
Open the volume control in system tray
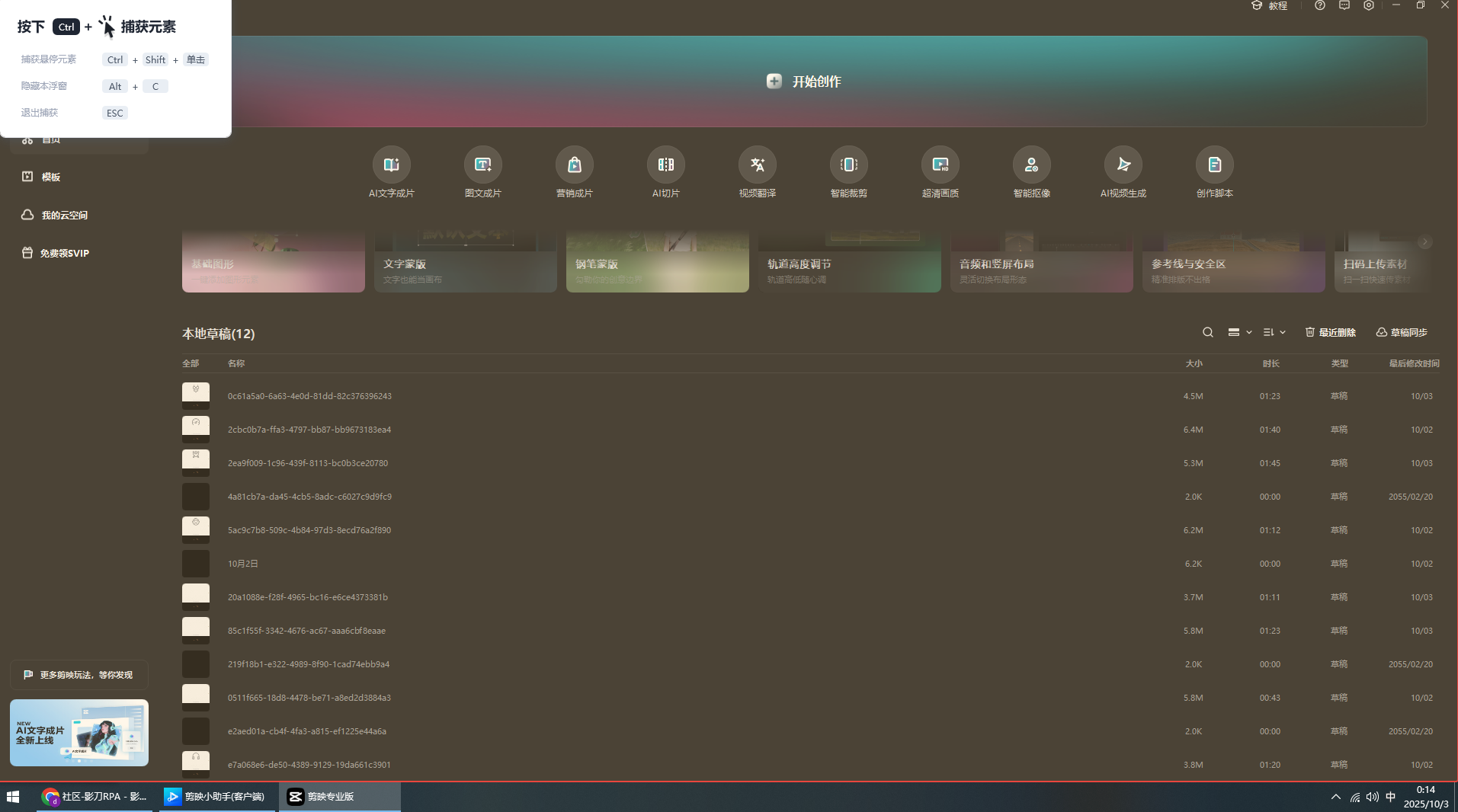pos(1372,797)
